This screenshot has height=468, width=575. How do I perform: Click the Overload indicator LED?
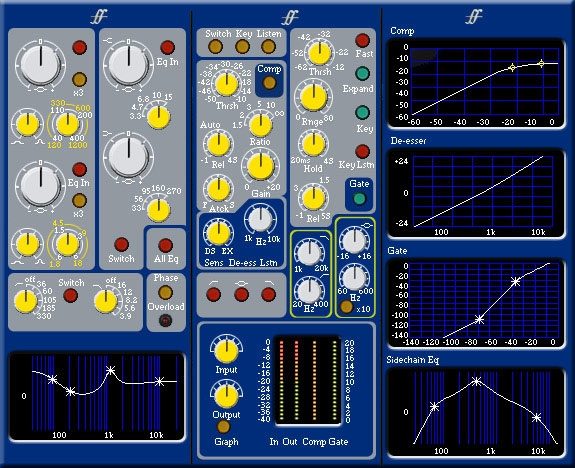tap(165, 321)
